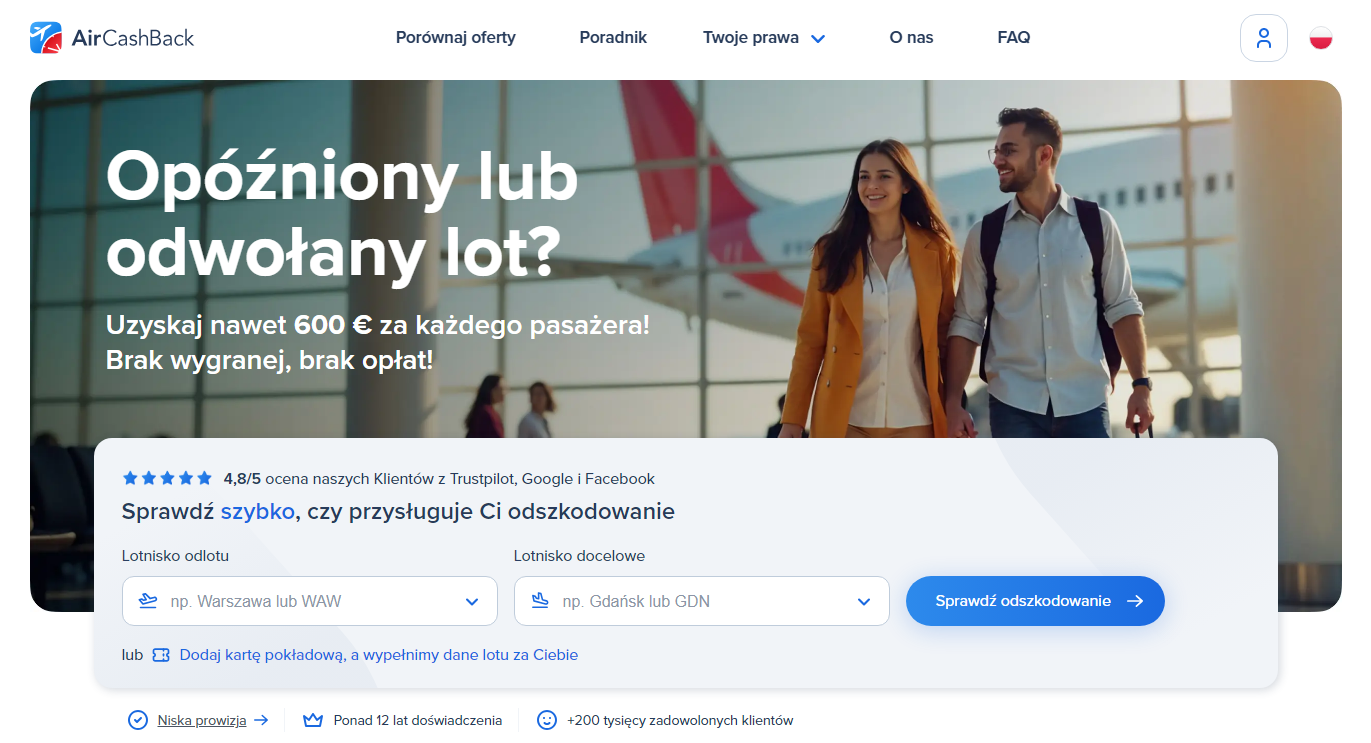Viewport: 1371px width, 743px height.
Task: Click the Dodaj kartę pokładową link
Action: [x=379, y=655]
